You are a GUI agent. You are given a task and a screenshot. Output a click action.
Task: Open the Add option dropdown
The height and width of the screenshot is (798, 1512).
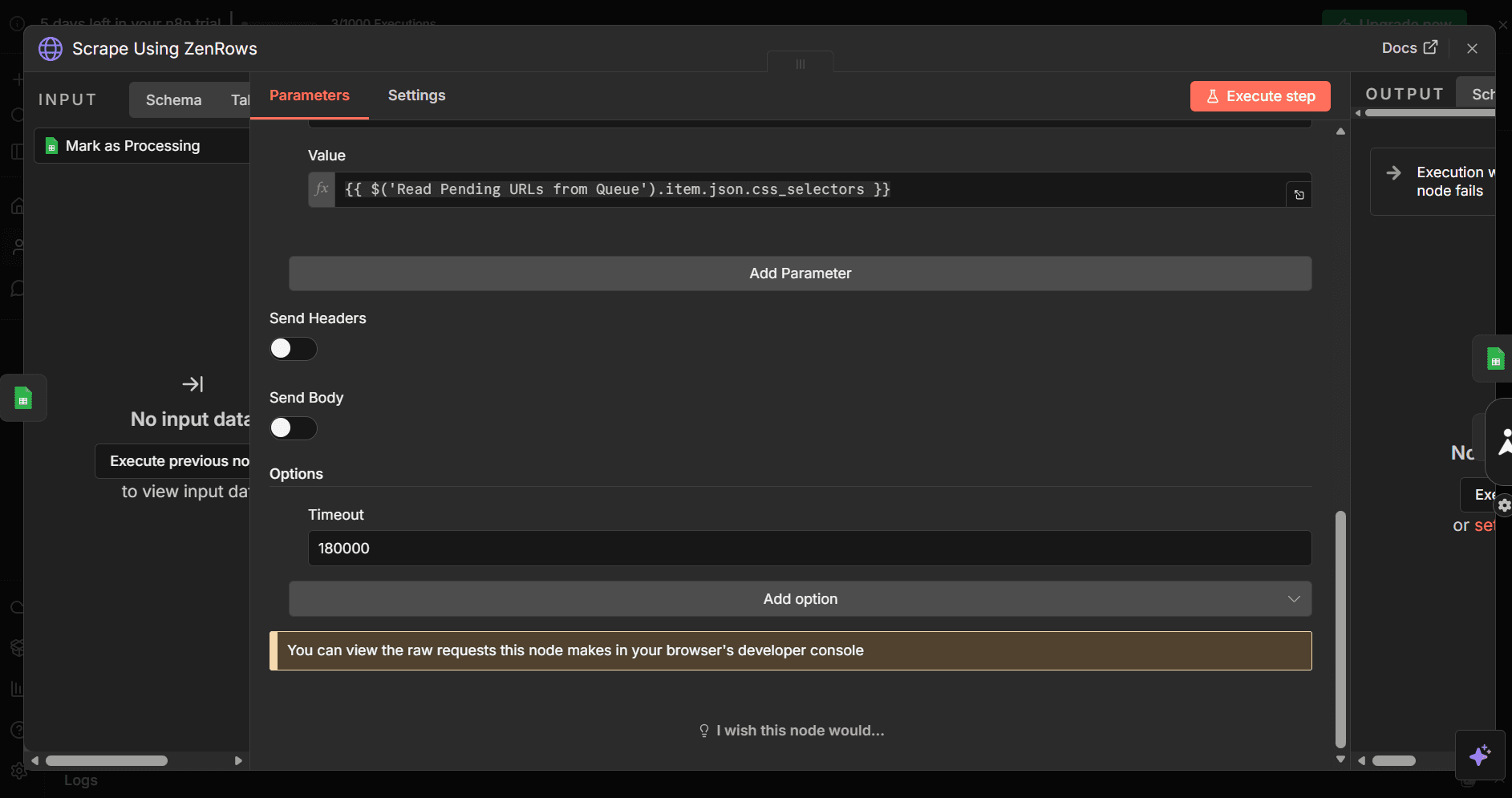[800, 599]
